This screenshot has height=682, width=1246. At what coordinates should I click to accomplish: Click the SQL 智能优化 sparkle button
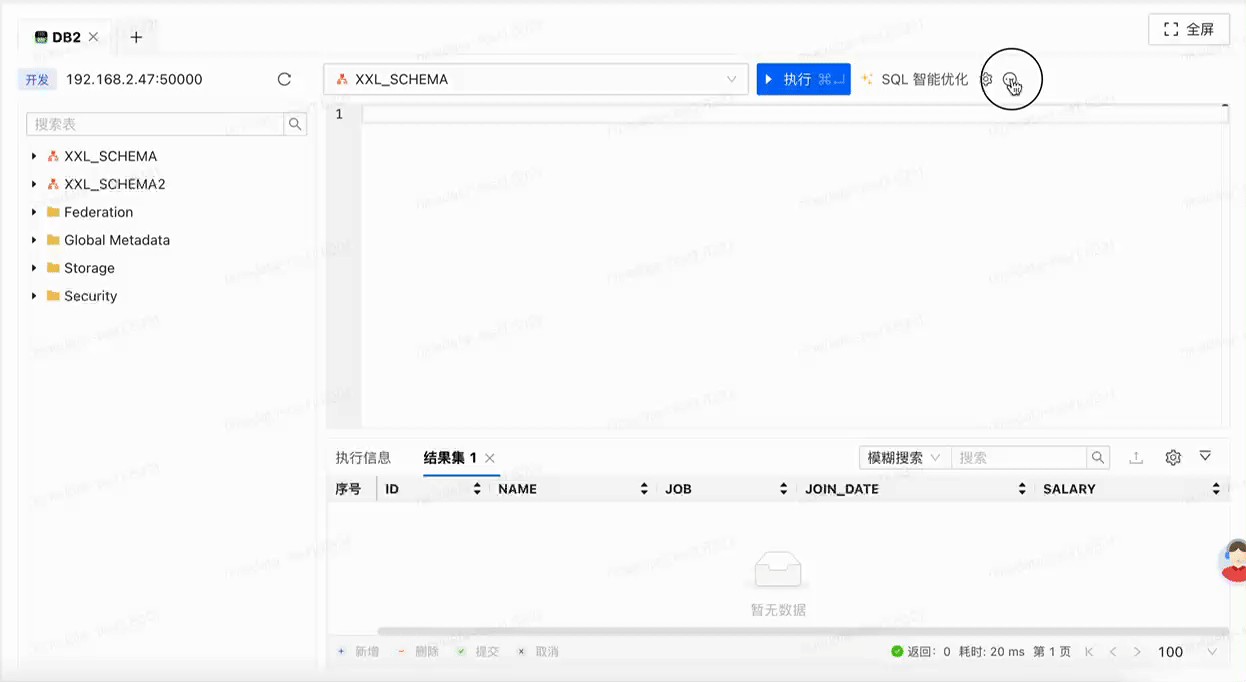915,79
